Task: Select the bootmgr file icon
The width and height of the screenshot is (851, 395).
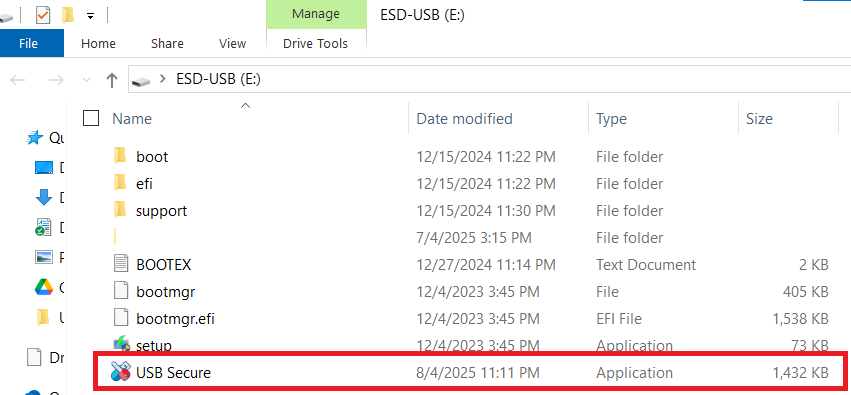Action: pyautogui.click(x=120, y=291)
